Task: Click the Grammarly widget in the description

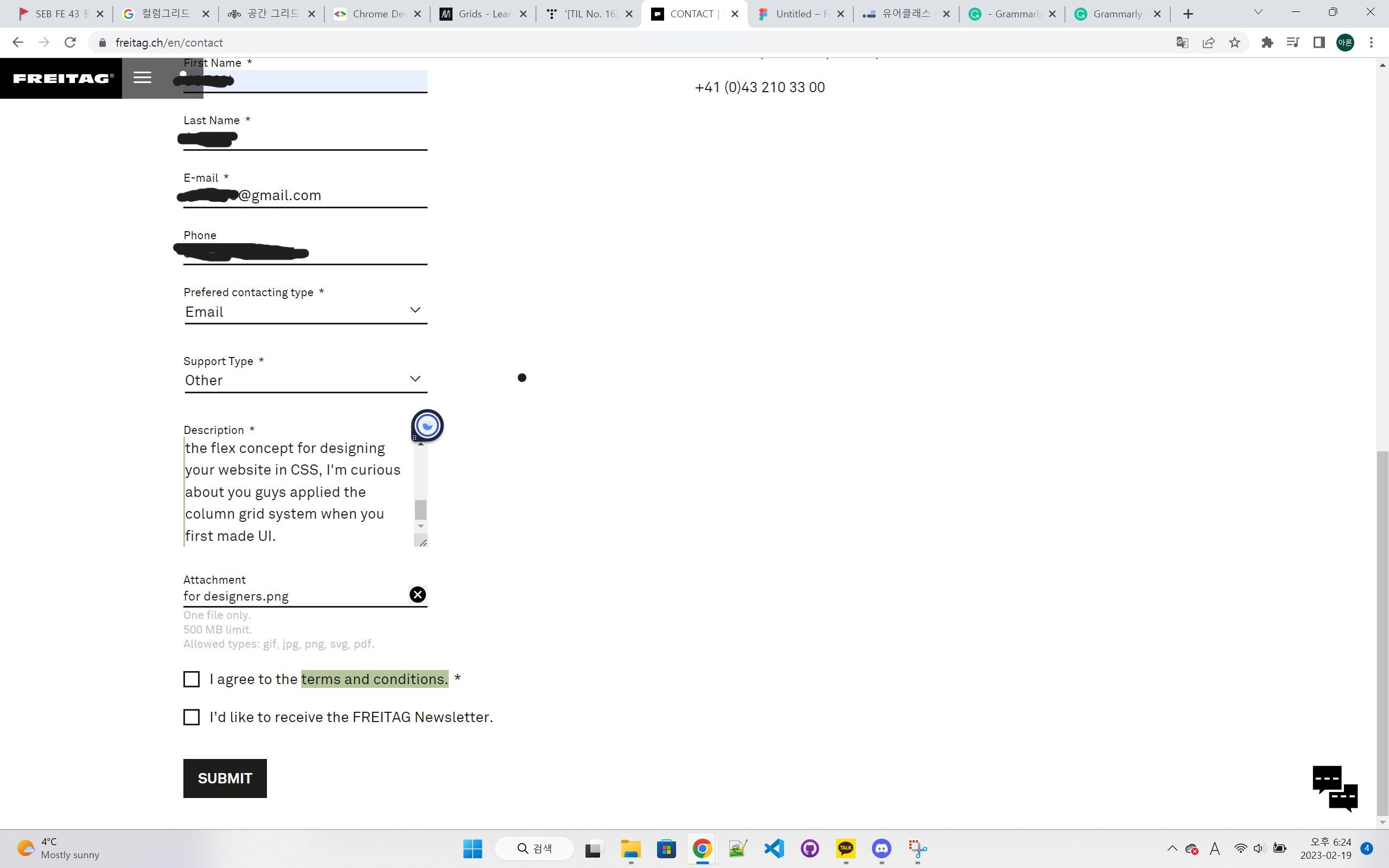Action: coord(427,425)
